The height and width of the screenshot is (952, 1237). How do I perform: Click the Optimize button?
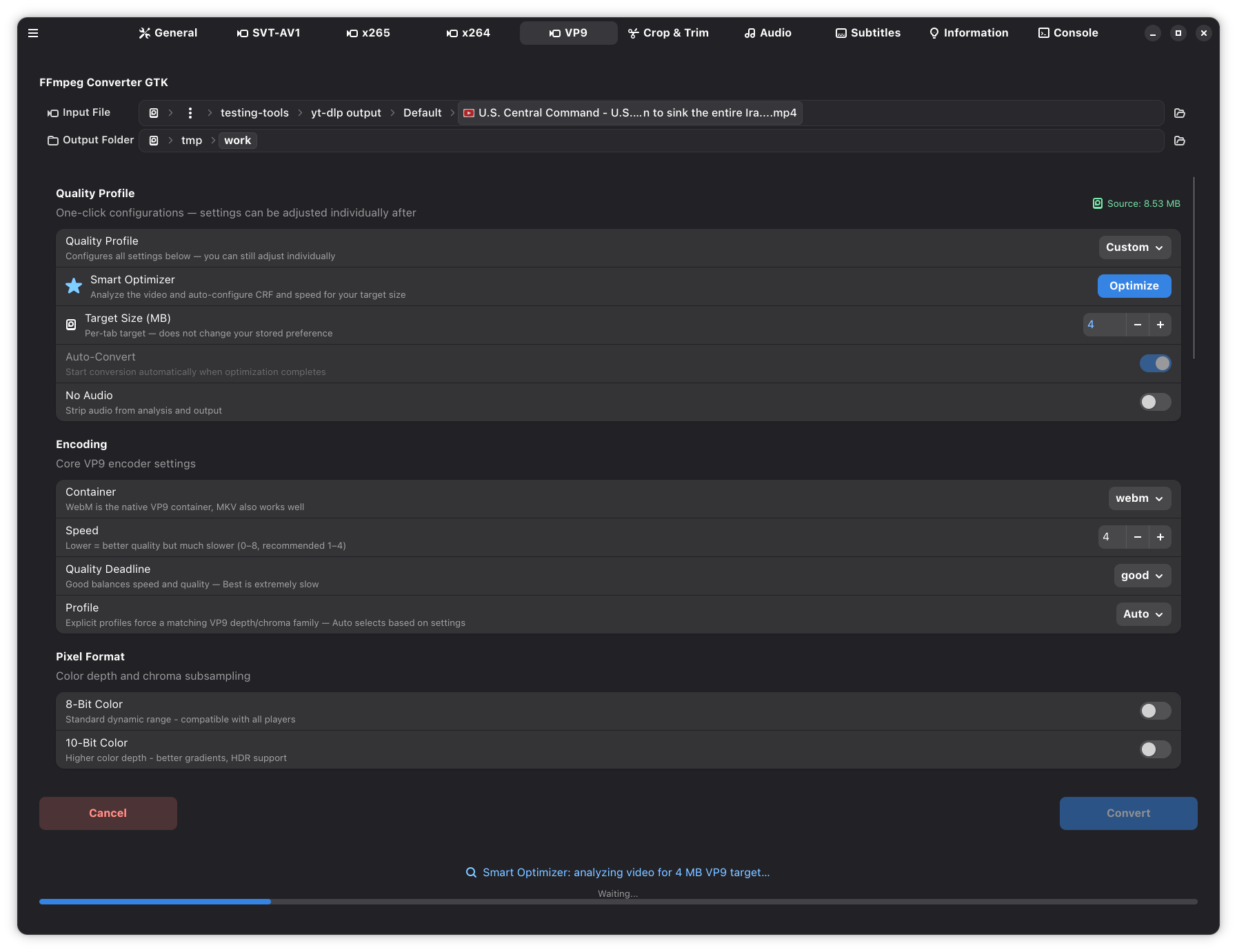pos(1134,286)
